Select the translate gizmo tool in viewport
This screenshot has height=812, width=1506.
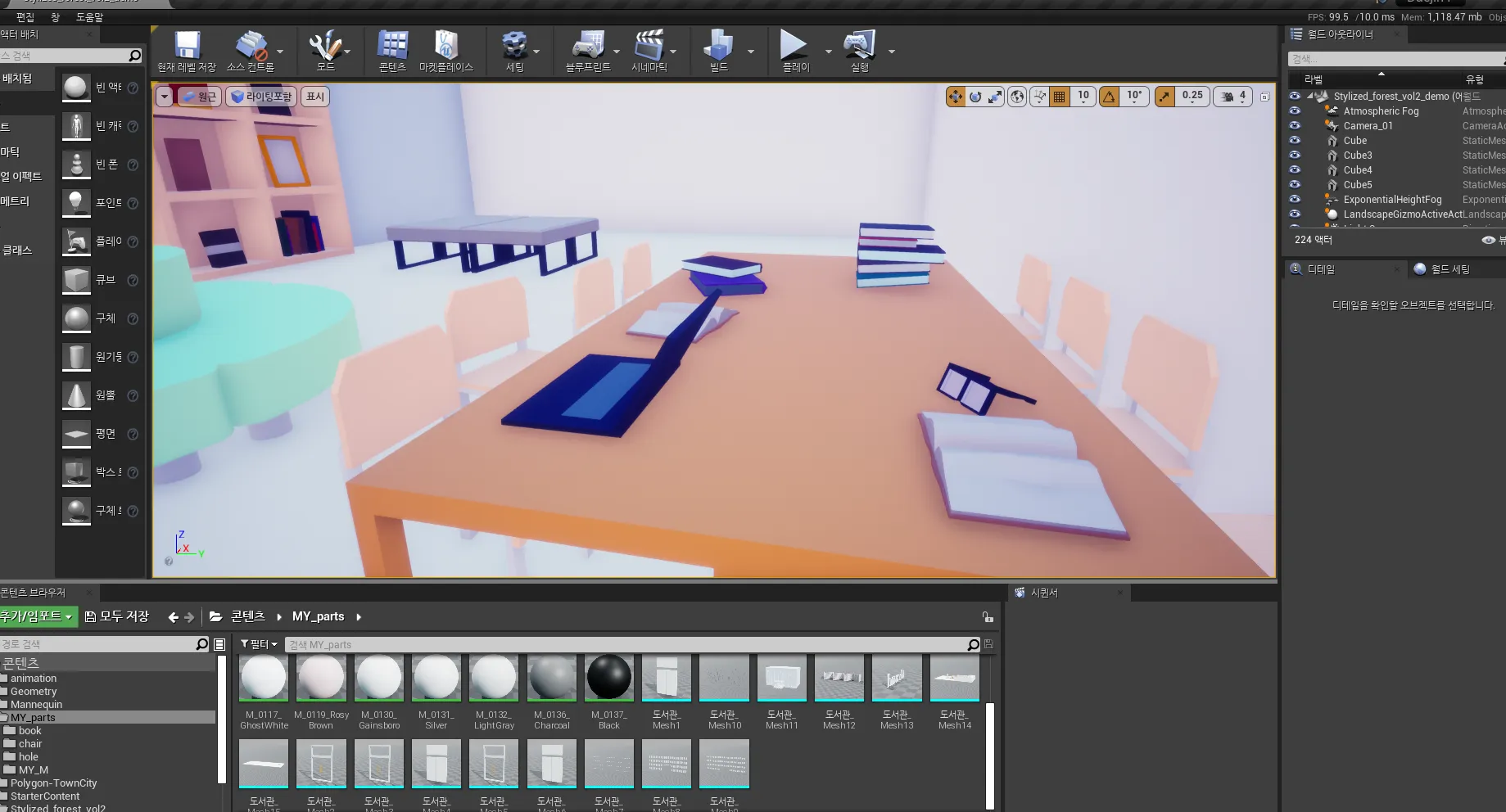click(x=955, y=97)
